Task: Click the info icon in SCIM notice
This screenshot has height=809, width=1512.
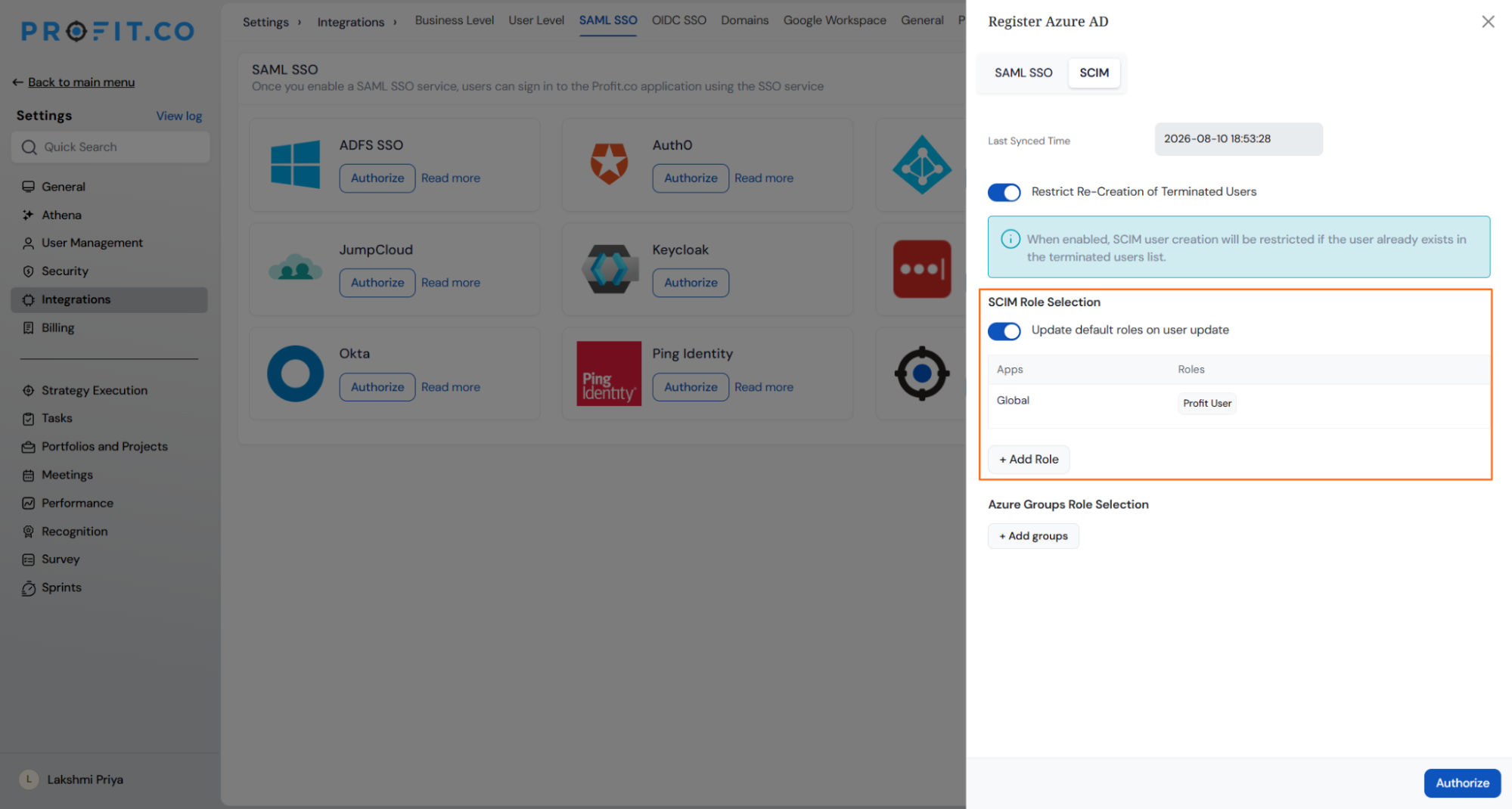Action: point(1011,239)
